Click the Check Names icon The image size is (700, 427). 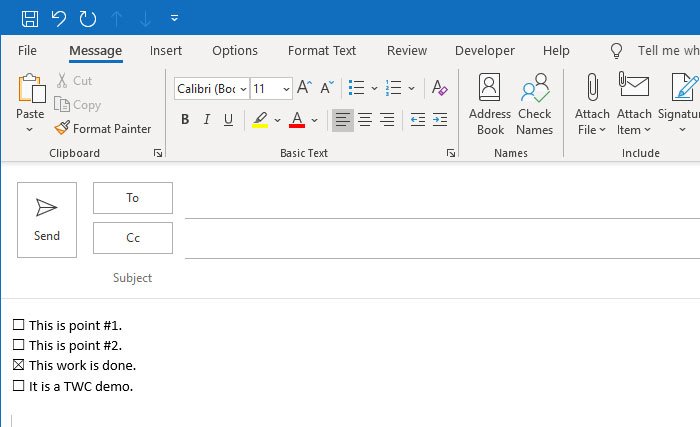click(535, 104)
